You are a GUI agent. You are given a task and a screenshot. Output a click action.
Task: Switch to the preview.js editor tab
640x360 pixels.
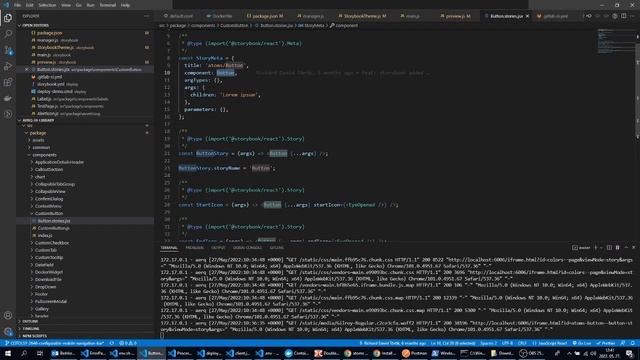[x=456, y=16]
